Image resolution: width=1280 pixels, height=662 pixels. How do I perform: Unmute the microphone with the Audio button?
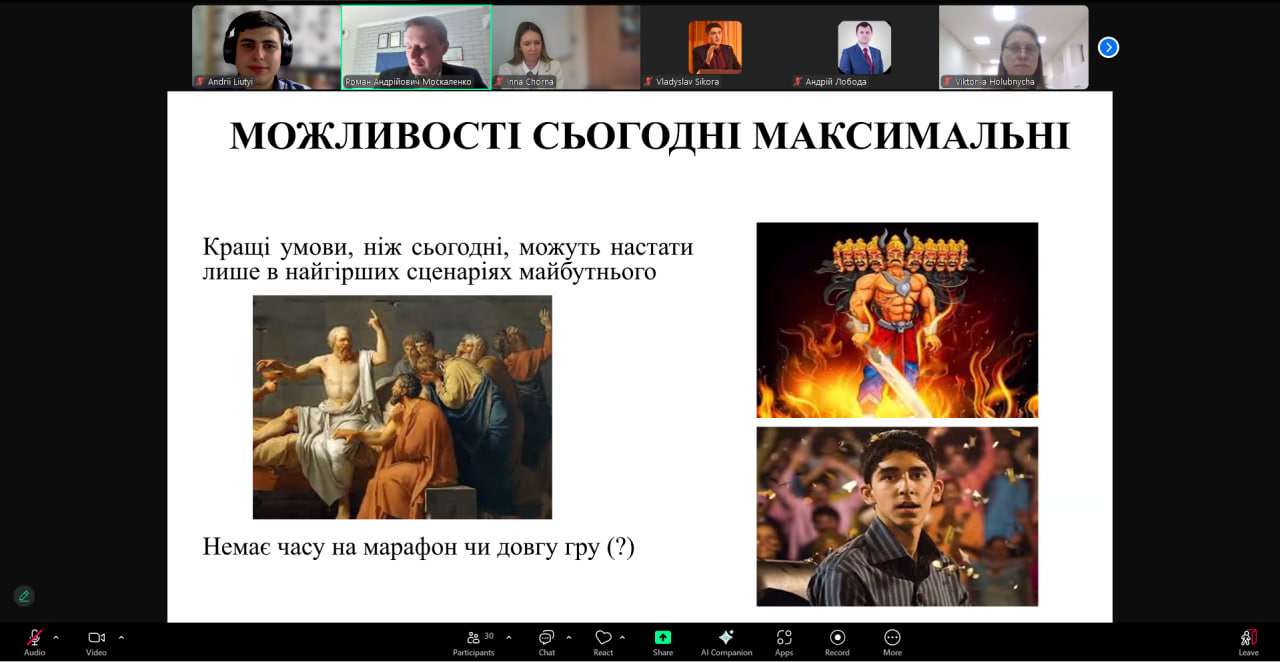coord(35,641)
